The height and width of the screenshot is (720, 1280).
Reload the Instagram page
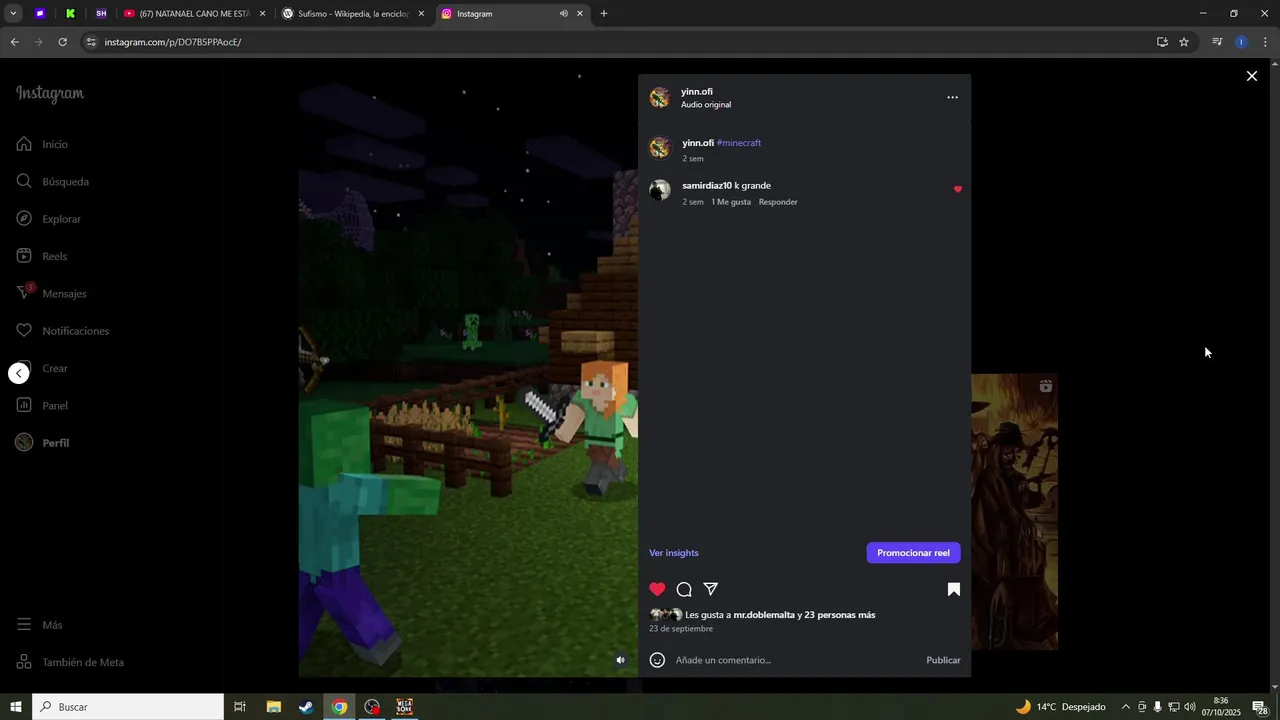click(x=62, y=42)
